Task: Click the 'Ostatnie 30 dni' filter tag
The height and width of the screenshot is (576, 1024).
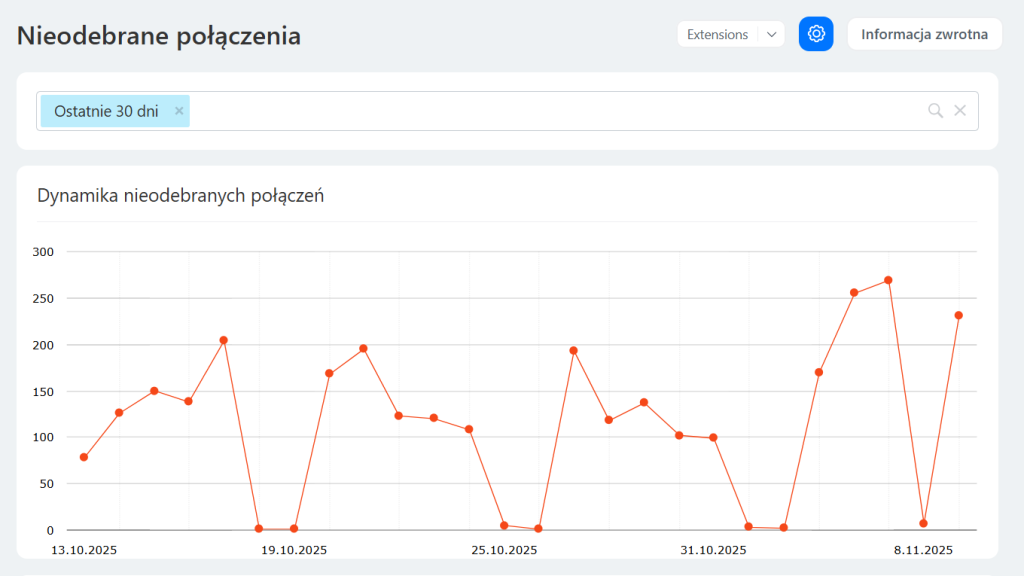Action: [x=106, y=111]
